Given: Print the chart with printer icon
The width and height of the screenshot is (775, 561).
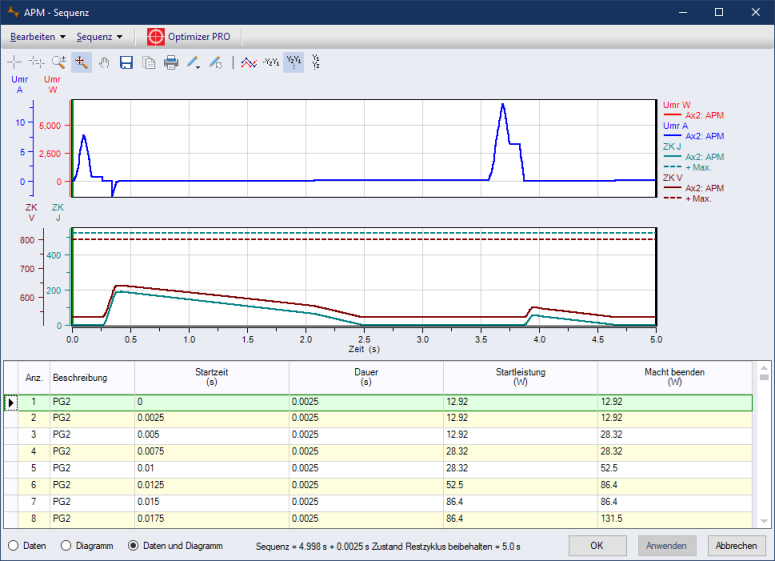Looking at the screenshot, I should (171, 62).
